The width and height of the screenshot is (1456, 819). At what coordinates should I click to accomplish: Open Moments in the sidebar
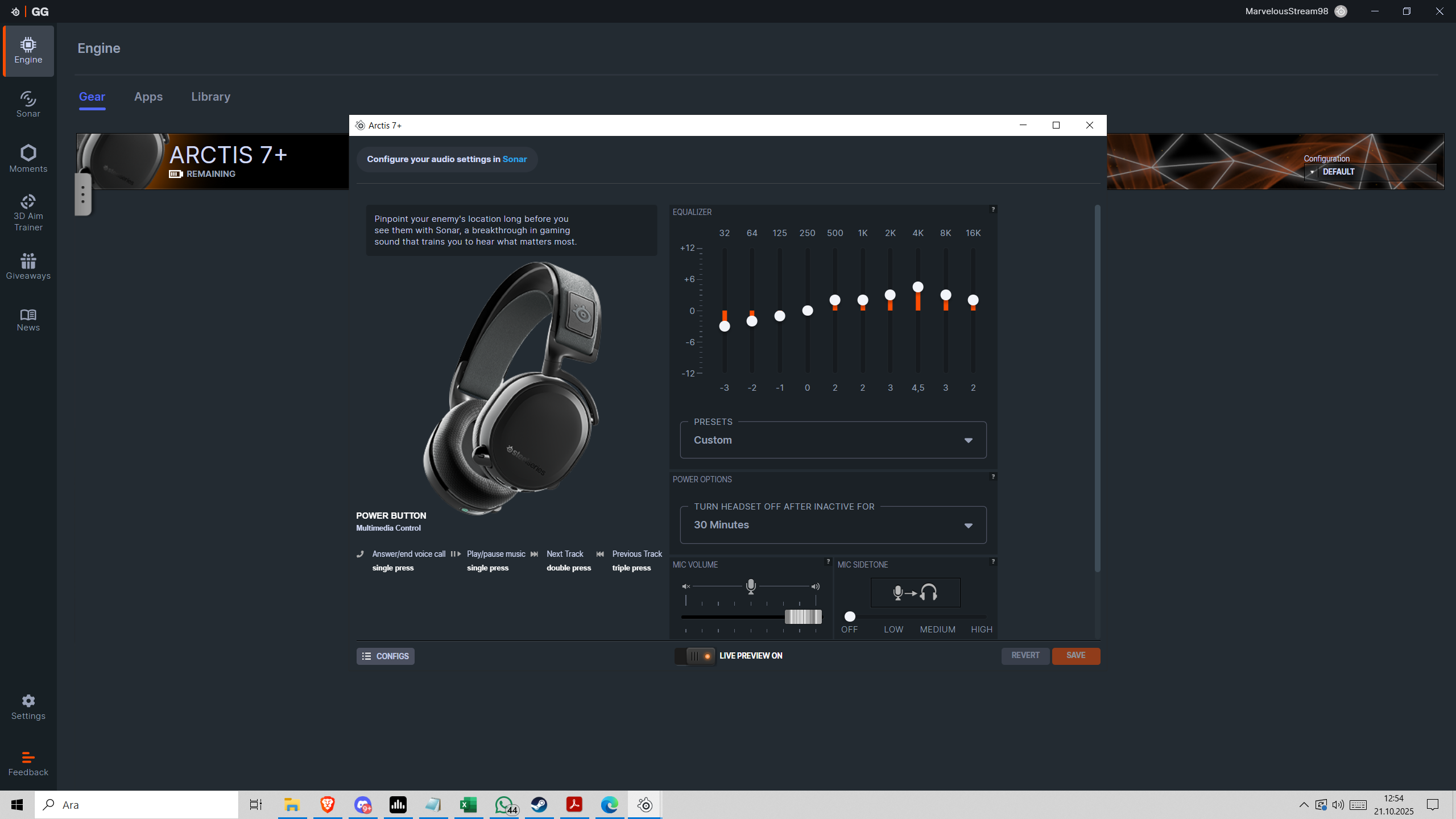(28, 159)
